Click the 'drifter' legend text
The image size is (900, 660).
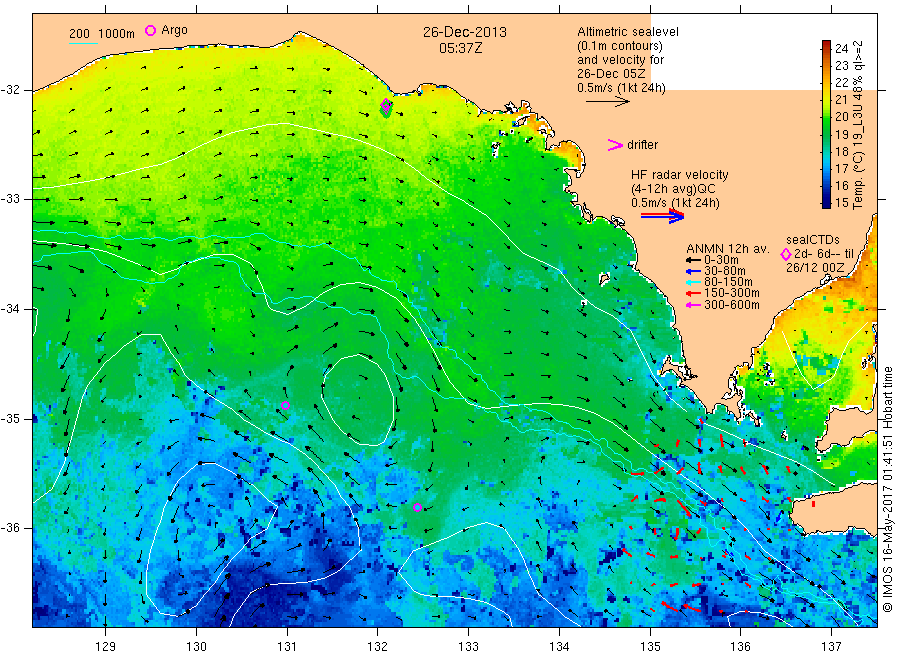tap(642, 145)
